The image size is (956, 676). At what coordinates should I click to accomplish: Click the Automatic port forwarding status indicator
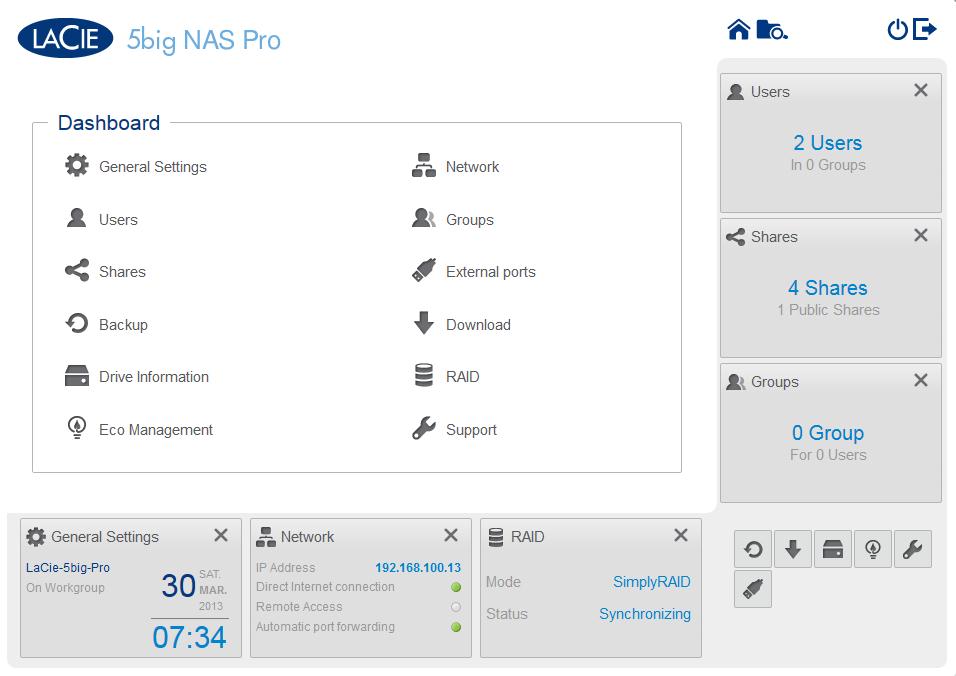click(x=455, y=627)
